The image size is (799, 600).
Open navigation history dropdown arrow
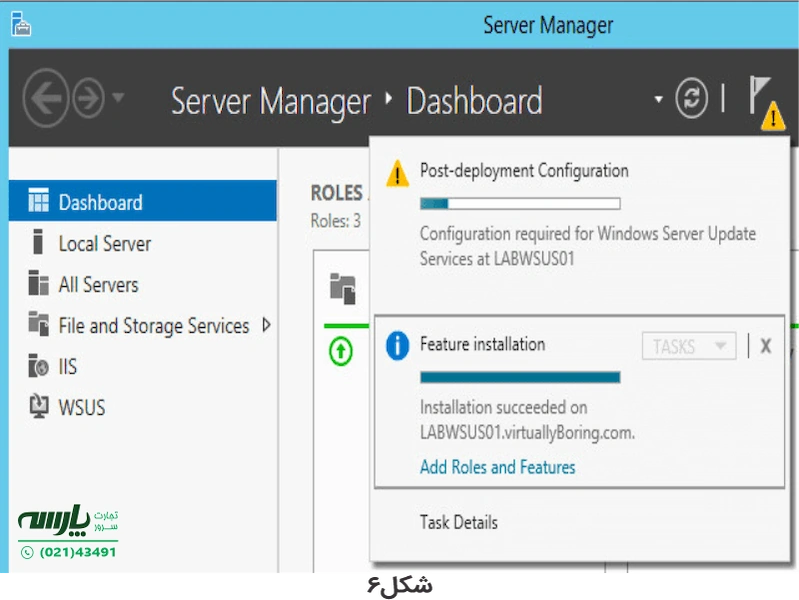point(118,97)
